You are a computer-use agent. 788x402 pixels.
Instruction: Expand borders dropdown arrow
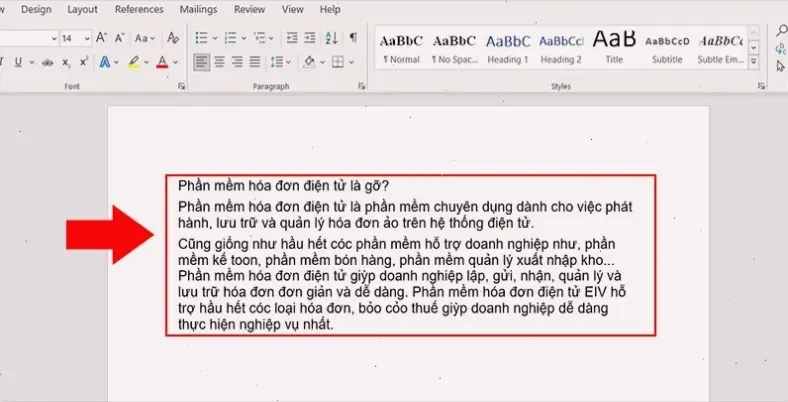click(351, 63)
